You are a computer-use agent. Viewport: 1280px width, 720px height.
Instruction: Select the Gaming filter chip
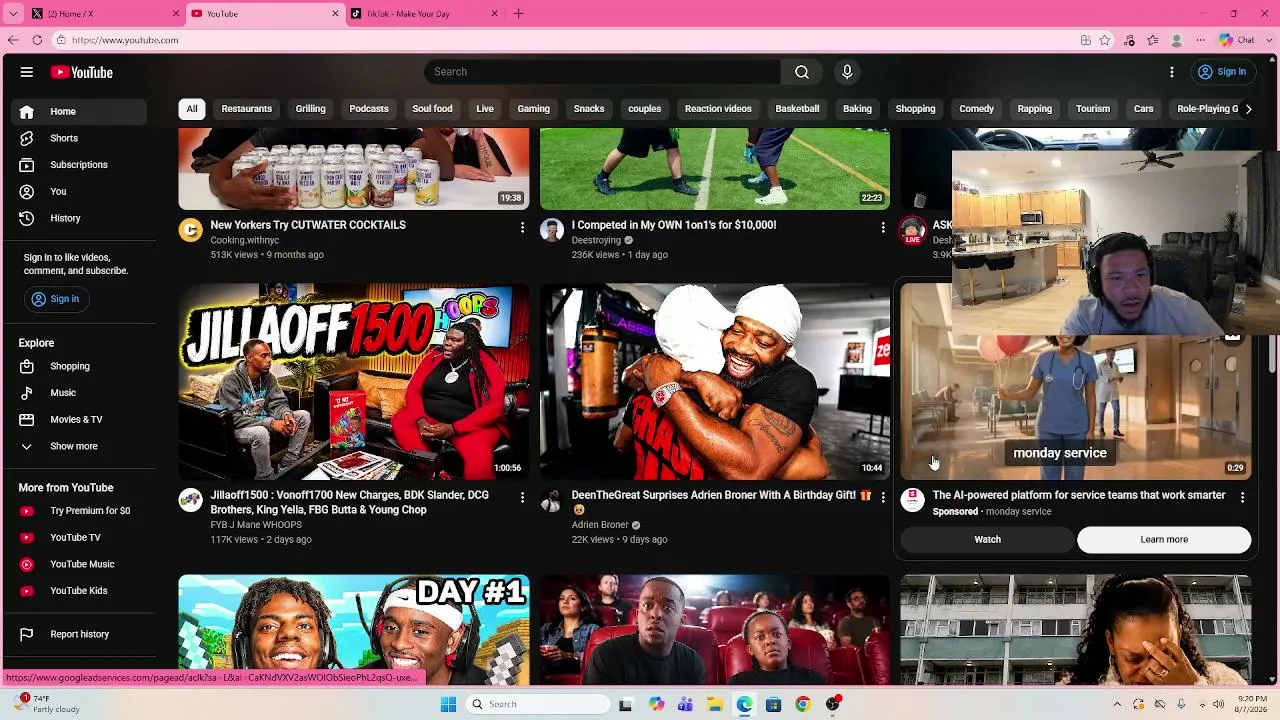pos(534,109)
